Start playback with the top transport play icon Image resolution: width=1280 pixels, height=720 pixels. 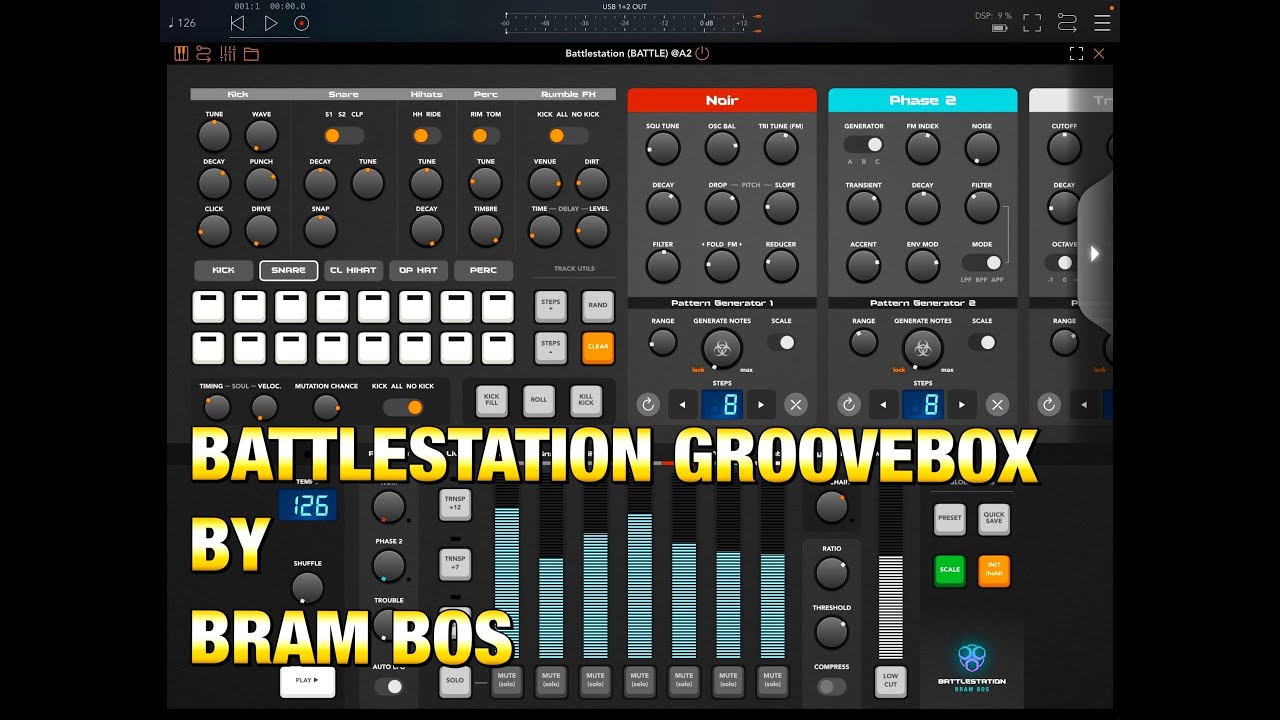tap(271, 23)
